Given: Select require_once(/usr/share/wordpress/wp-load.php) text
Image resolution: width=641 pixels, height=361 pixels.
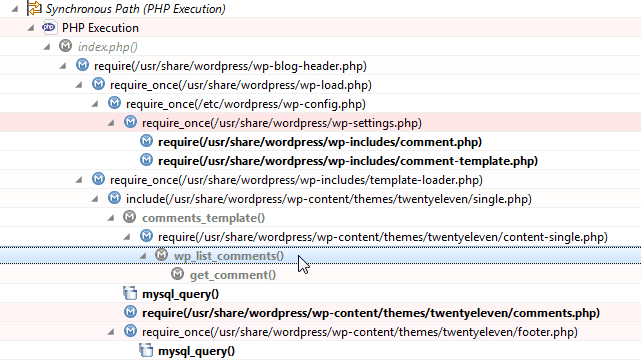Looking at the screenshot, I should [x=241, y=85].
